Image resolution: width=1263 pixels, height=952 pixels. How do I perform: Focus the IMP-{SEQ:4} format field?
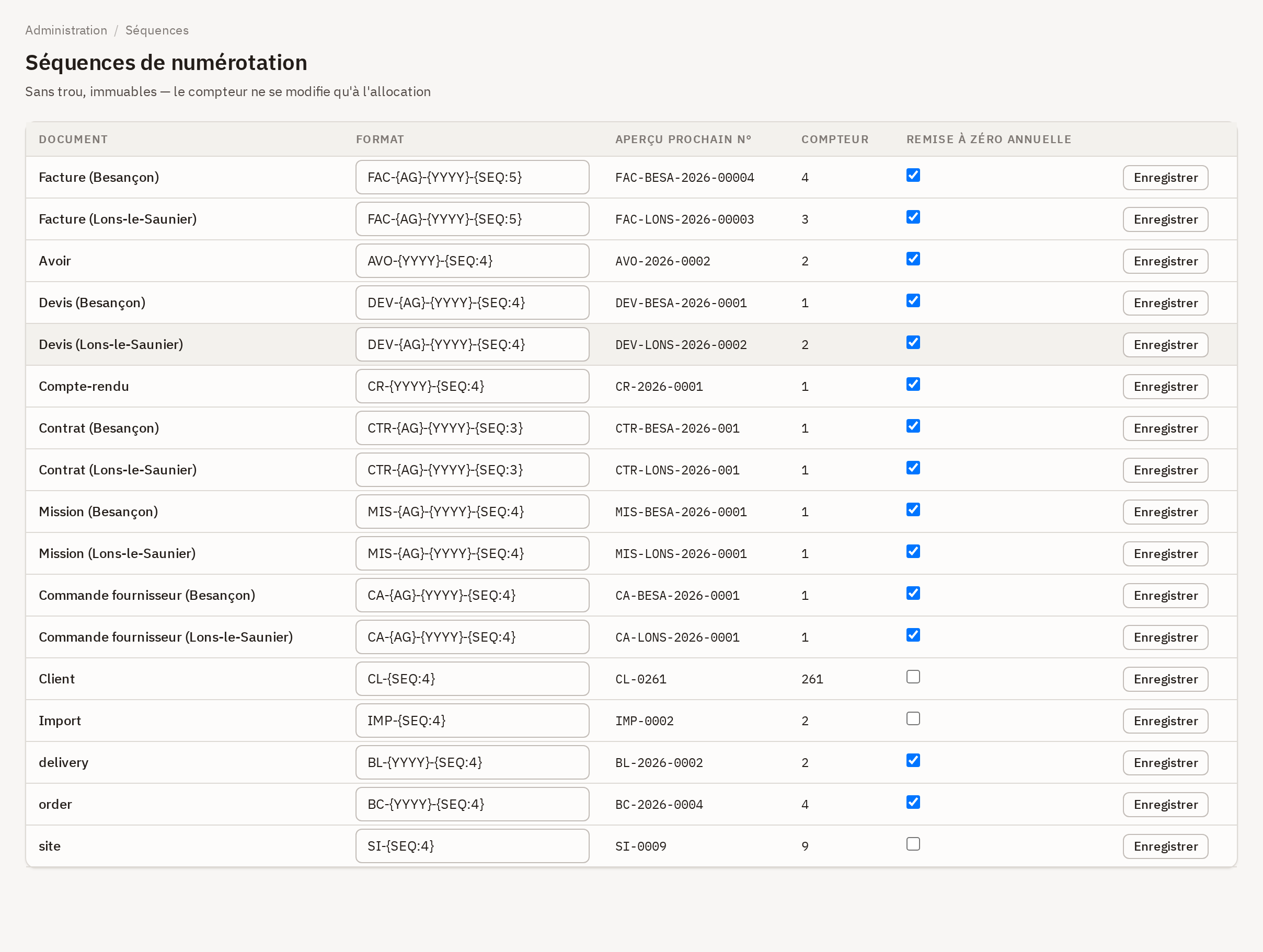point(472,721)
